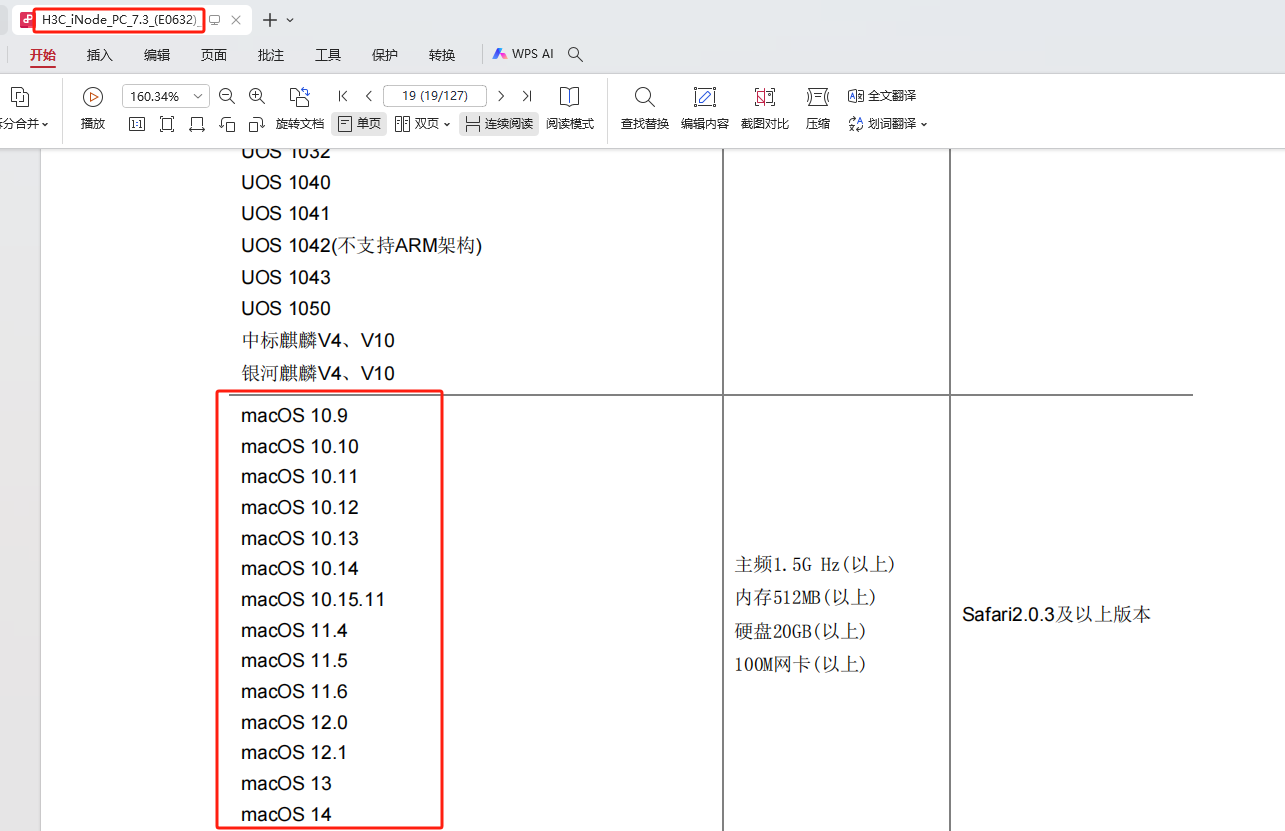Switch to the 页面 ribbon tab
This screenshot has width=1285, height=831.
pyautogui.click(x=214, y=55)
